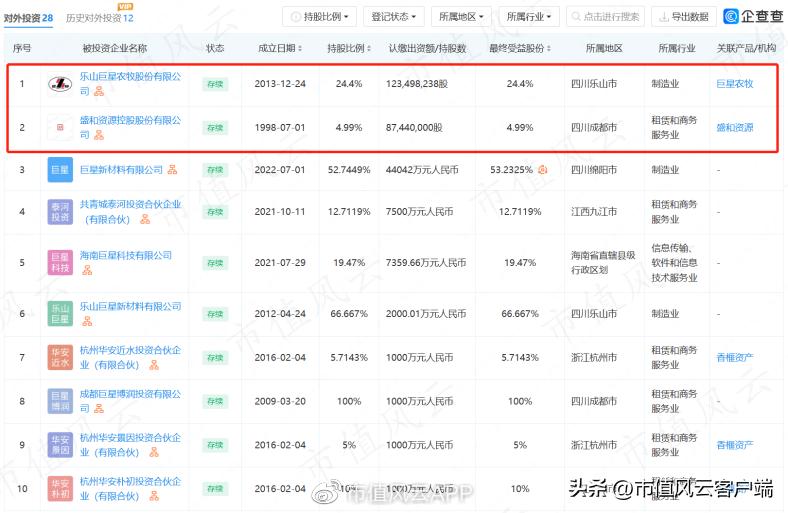Open equity chart icon beside 杭州华安近水

(154, 365)
